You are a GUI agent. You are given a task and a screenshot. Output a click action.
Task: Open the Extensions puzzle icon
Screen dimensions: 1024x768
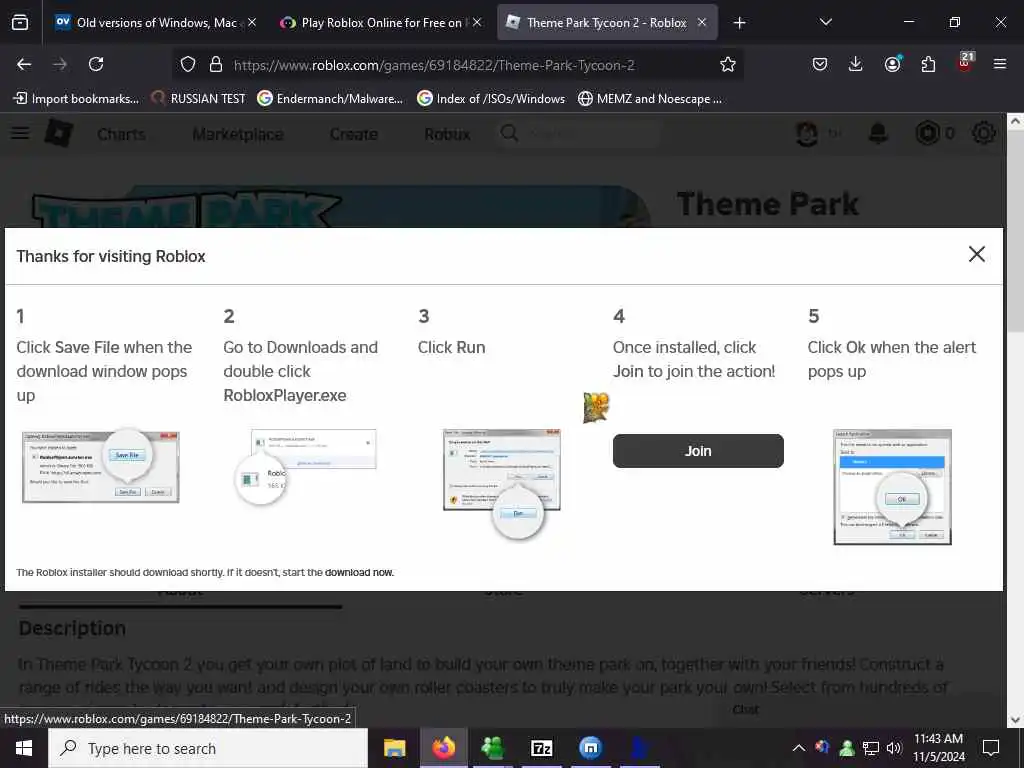point(928,64)
